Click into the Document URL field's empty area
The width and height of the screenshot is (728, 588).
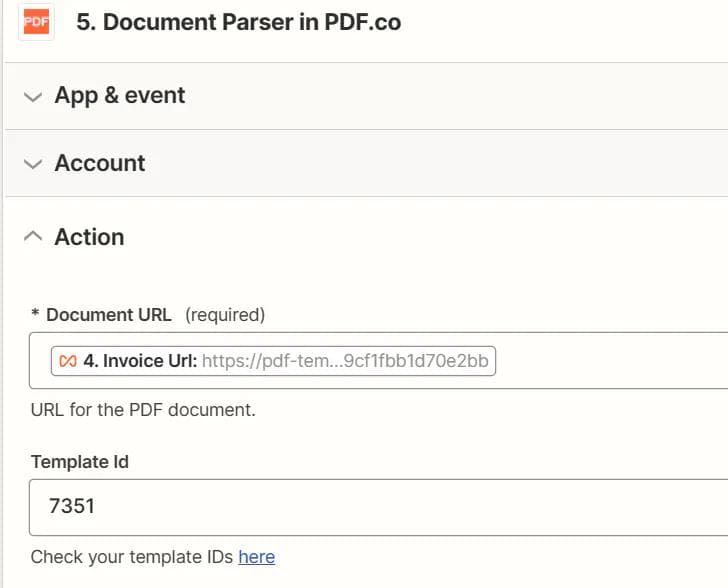(610, 361)
